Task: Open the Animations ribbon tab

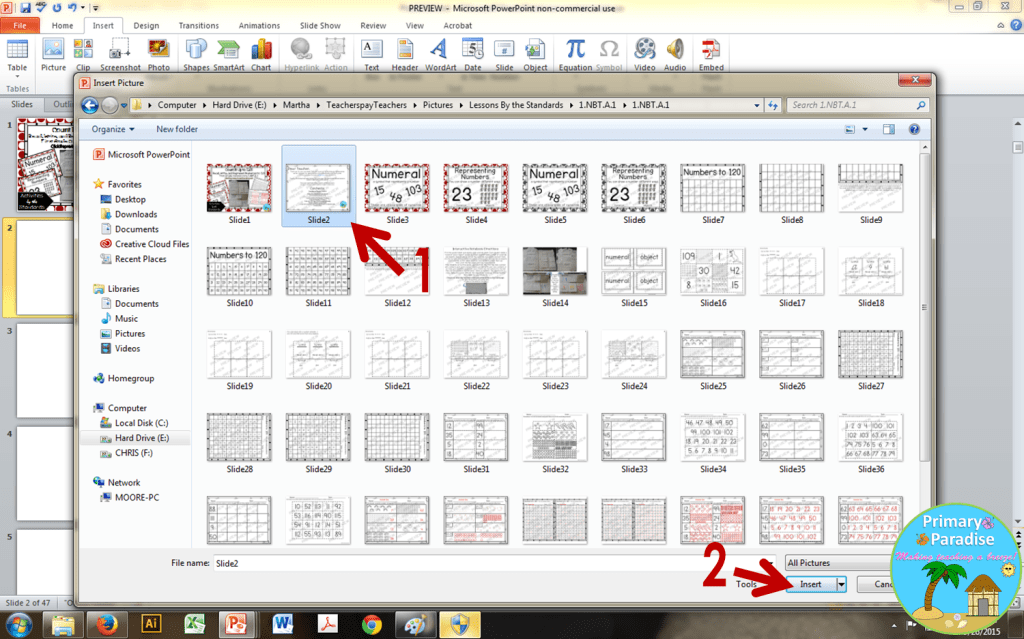Action: pos(259,25)
